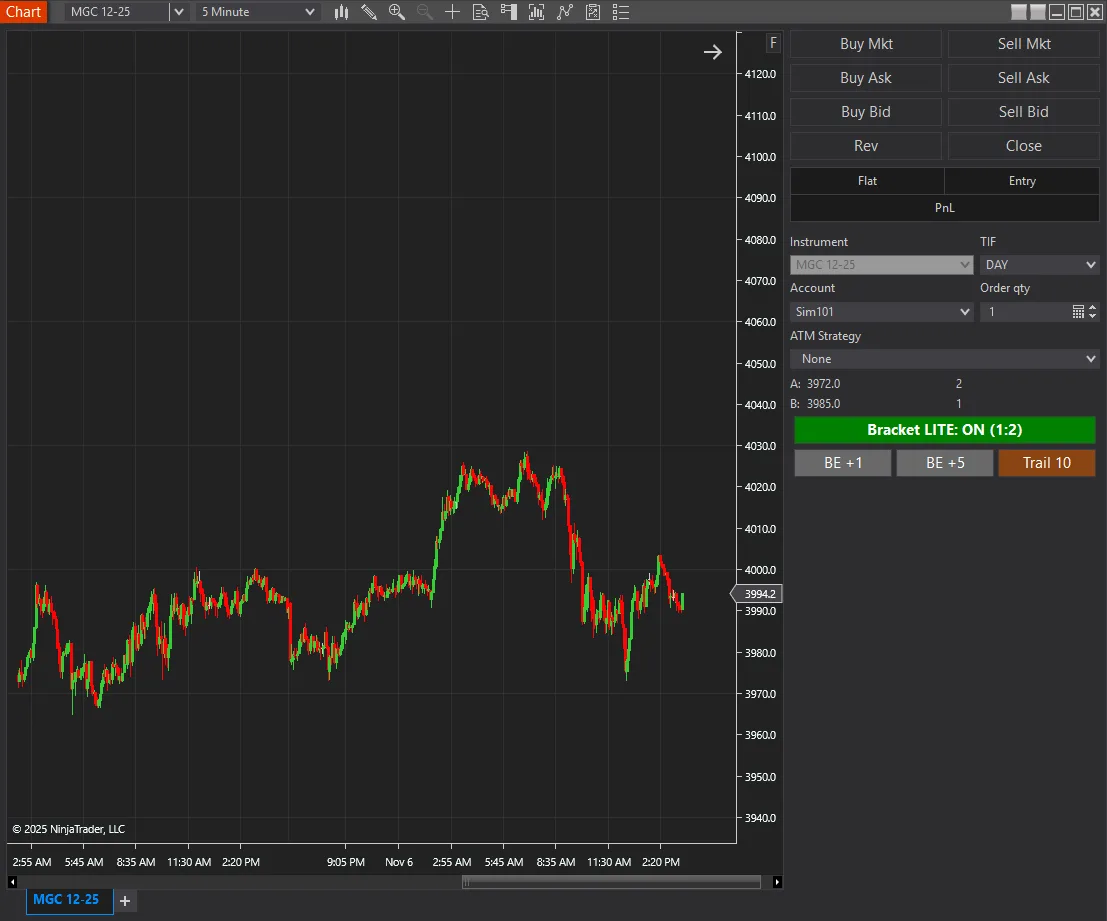Open the bar type (candlestick) icon
The height and width of the screenshot is (921, 1107).
[x=342, y=12]
